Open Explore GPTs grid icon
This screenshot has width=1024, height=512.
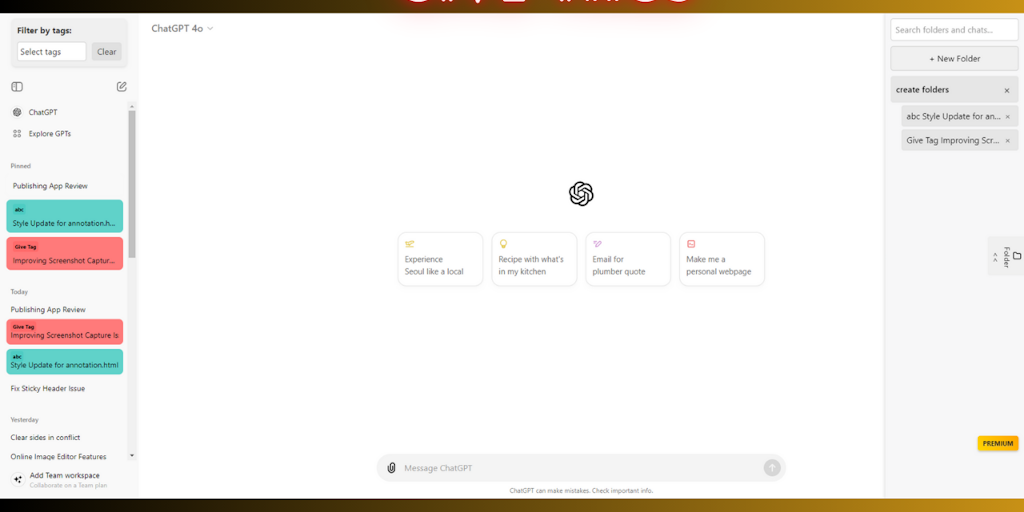(x=17, y=133)
